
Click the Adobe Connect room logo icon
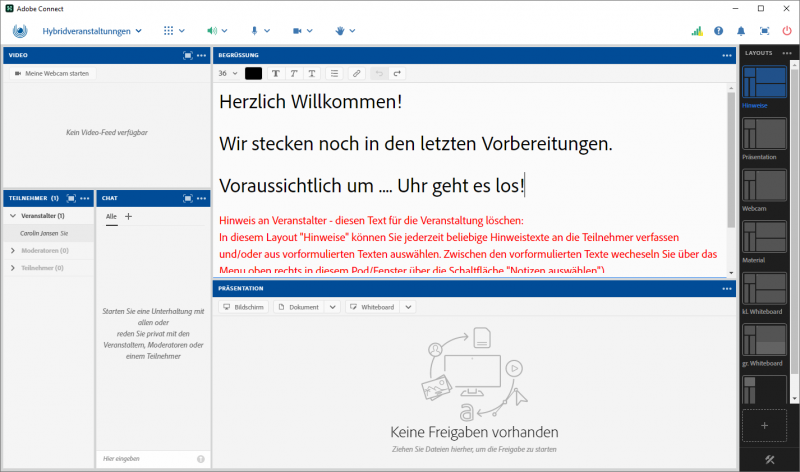point(20,31)
